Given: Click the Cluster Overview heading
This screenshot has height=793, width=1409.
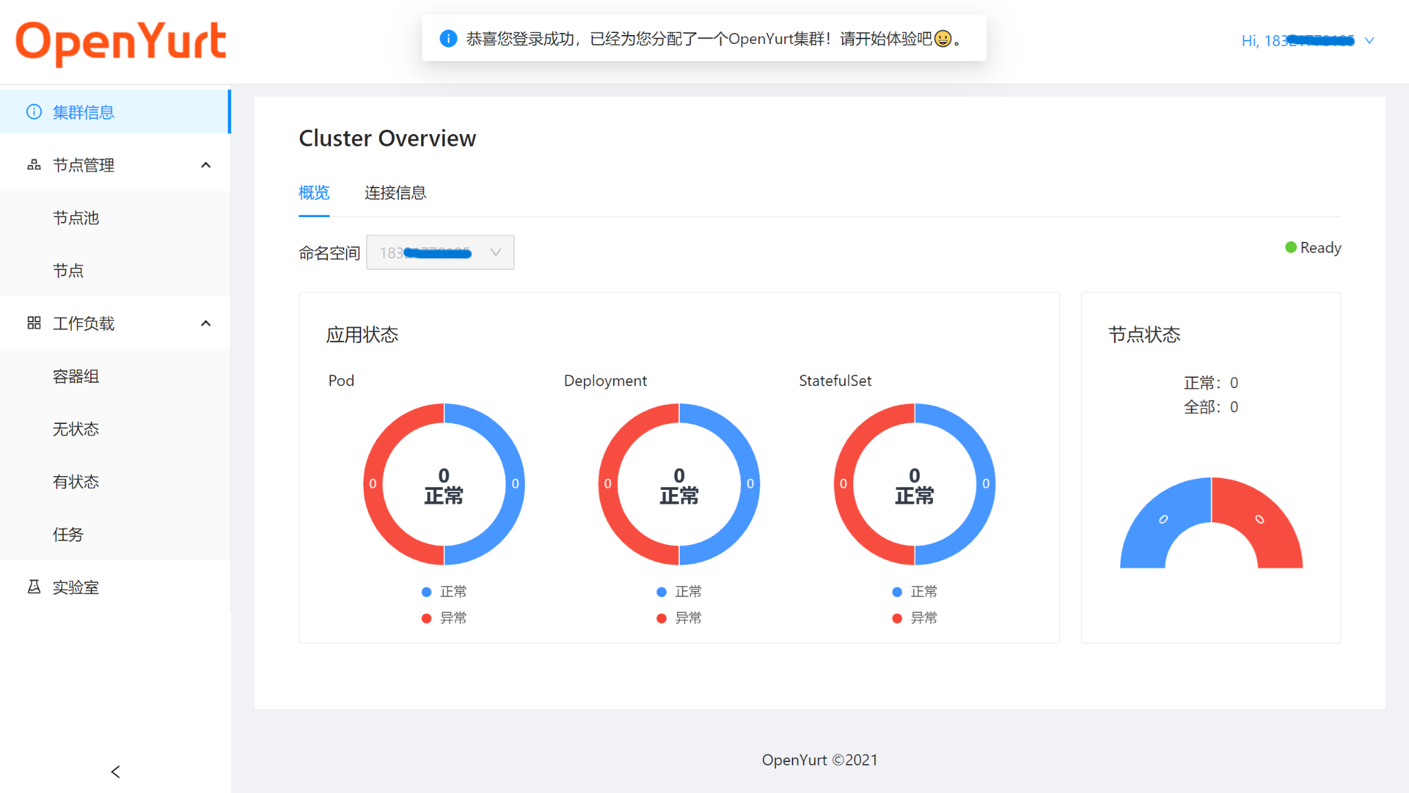Looking at the screenshot, I should pos(387,138).
